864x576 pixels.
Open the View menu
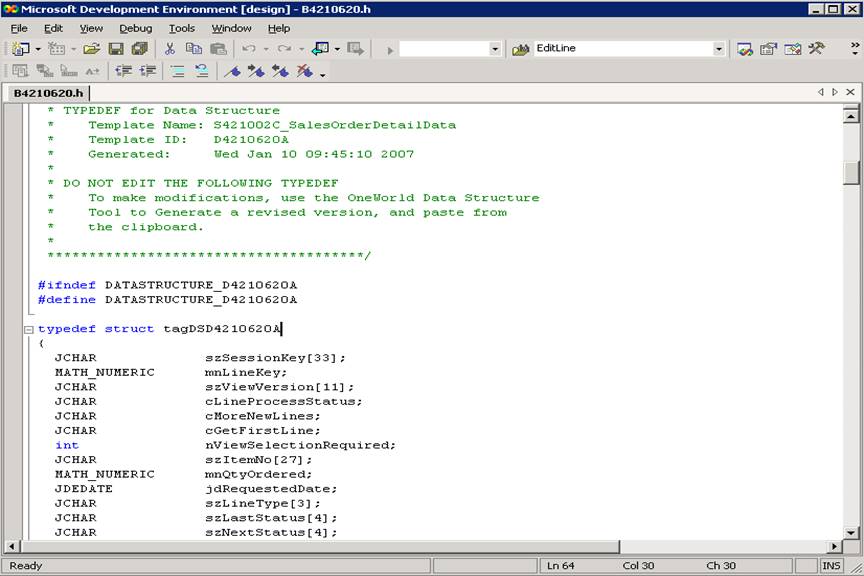tap(91, 28)
